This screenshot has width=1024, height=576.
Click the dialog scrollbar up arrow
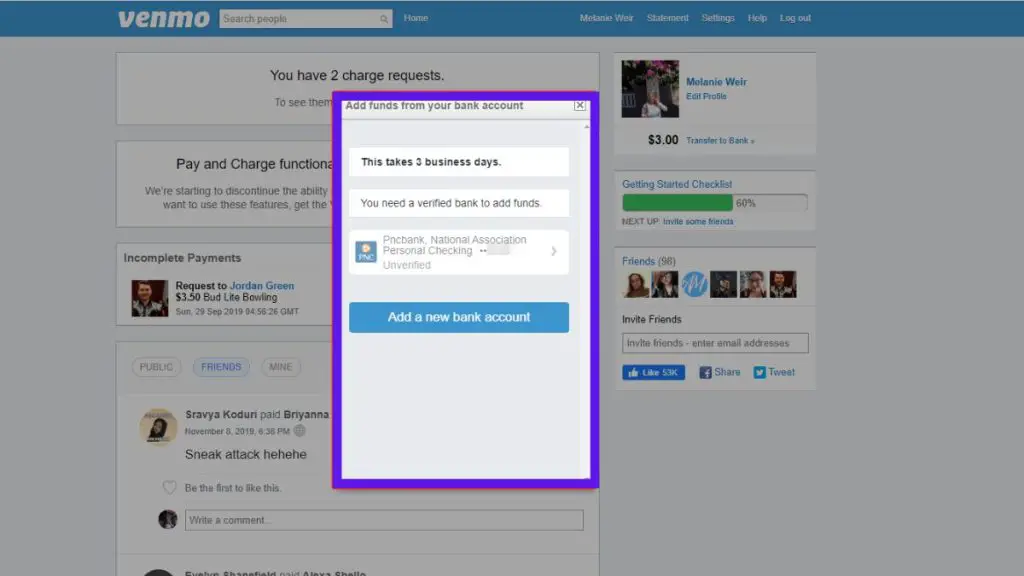click(586, 126)
